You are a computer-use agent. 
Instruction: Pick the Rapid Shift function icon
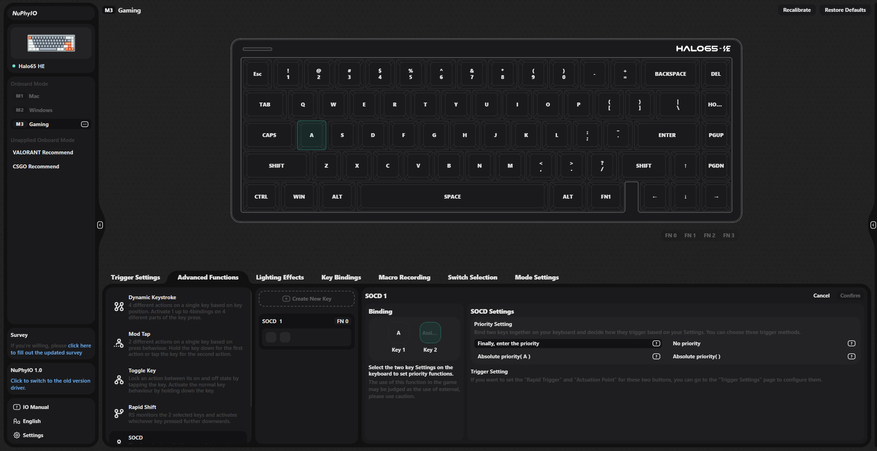119,414
